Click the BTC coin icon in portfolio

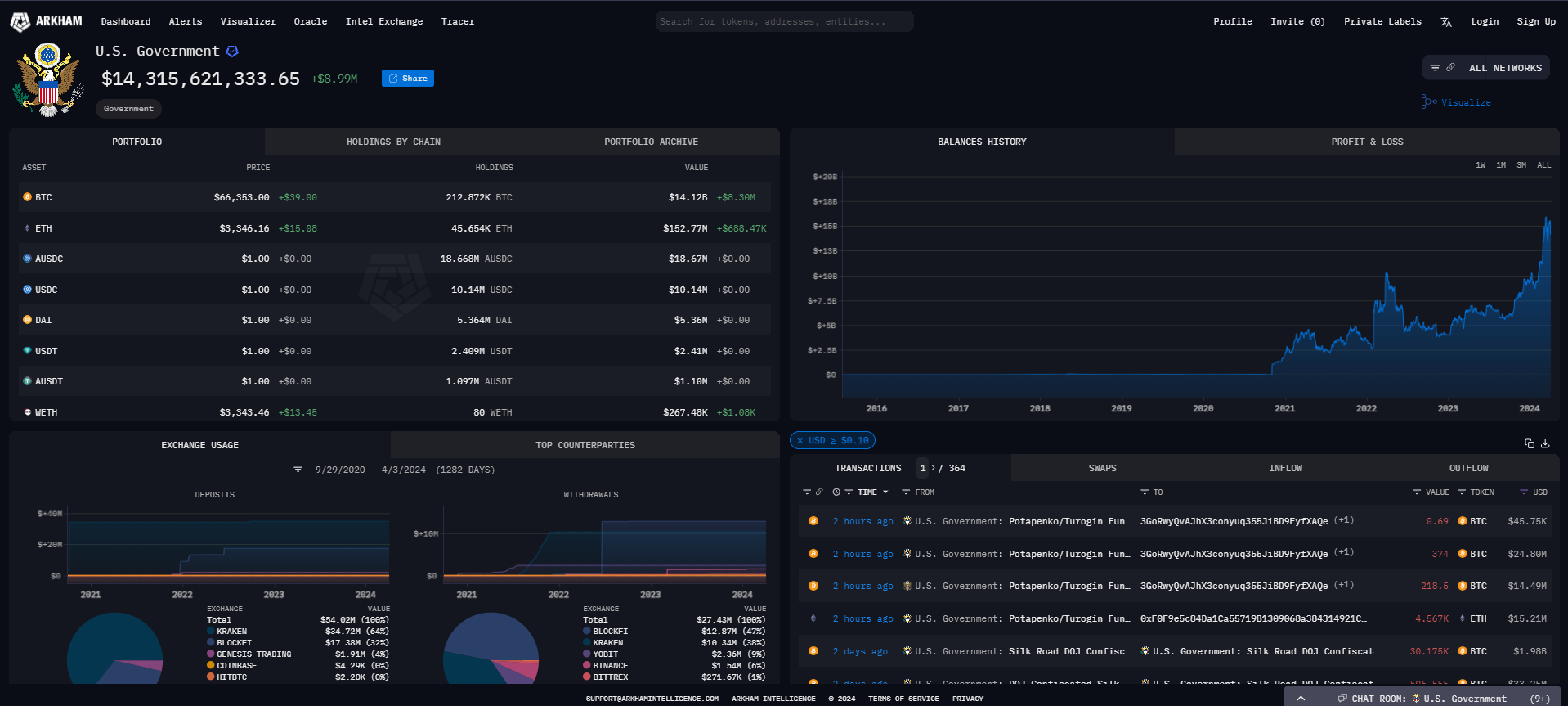pyautogui.click(x=27, y=197)
